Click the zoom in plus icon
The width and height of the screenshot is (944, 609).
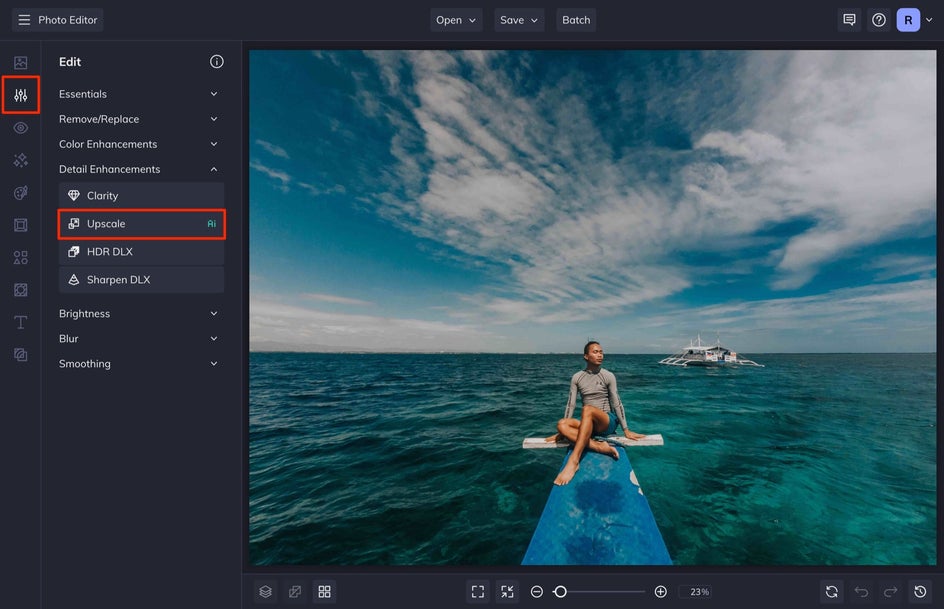660,592
